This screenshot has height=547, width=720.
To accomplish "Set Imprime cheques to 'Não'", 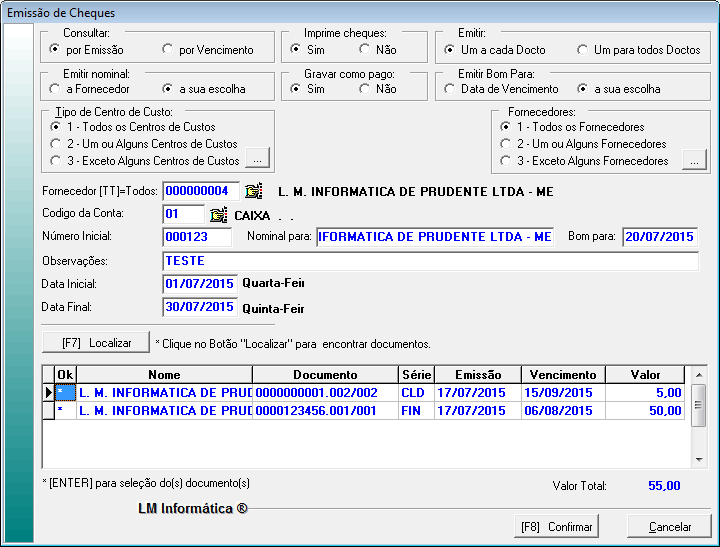I will 366,49.
